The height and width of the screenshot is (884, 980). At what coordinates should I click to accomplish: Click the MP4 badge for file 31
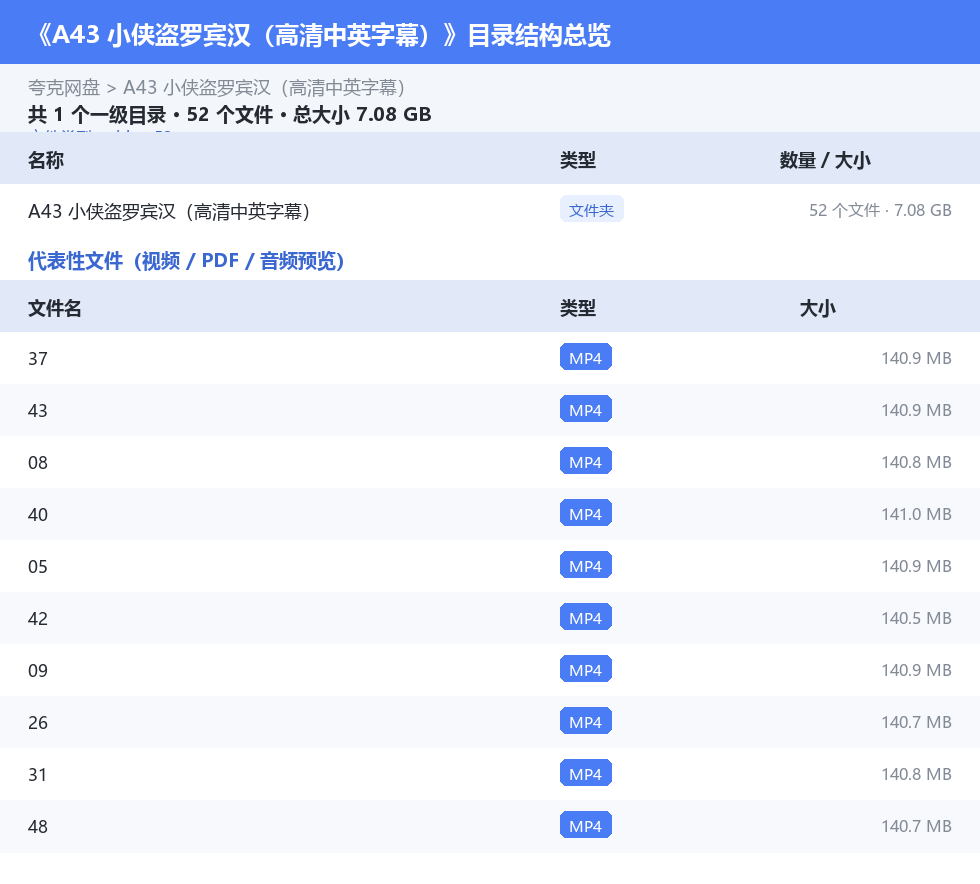pos(586,773)
